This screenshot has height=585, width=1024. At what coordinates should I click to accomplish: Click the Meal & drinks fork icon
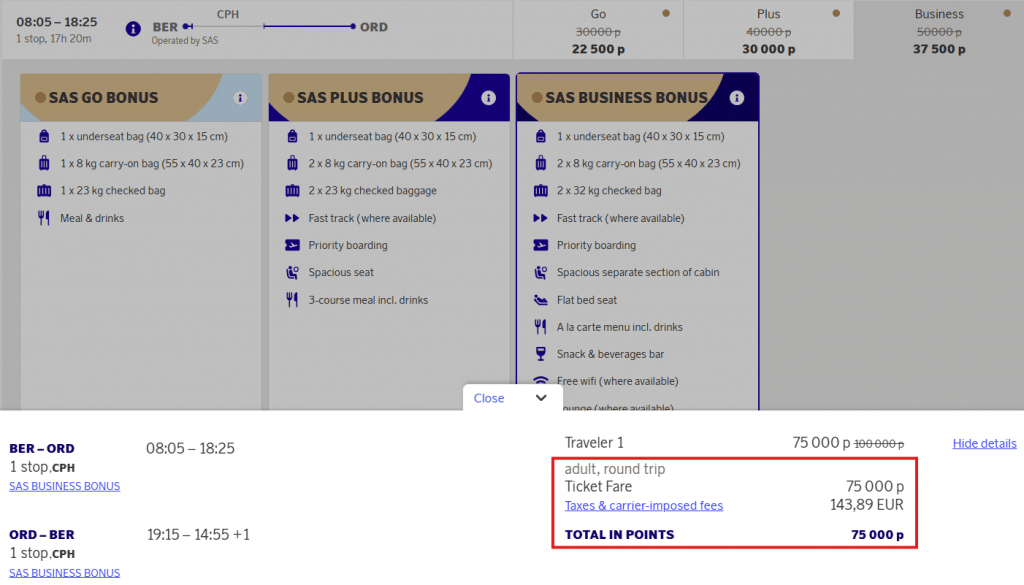pos(44,218)
